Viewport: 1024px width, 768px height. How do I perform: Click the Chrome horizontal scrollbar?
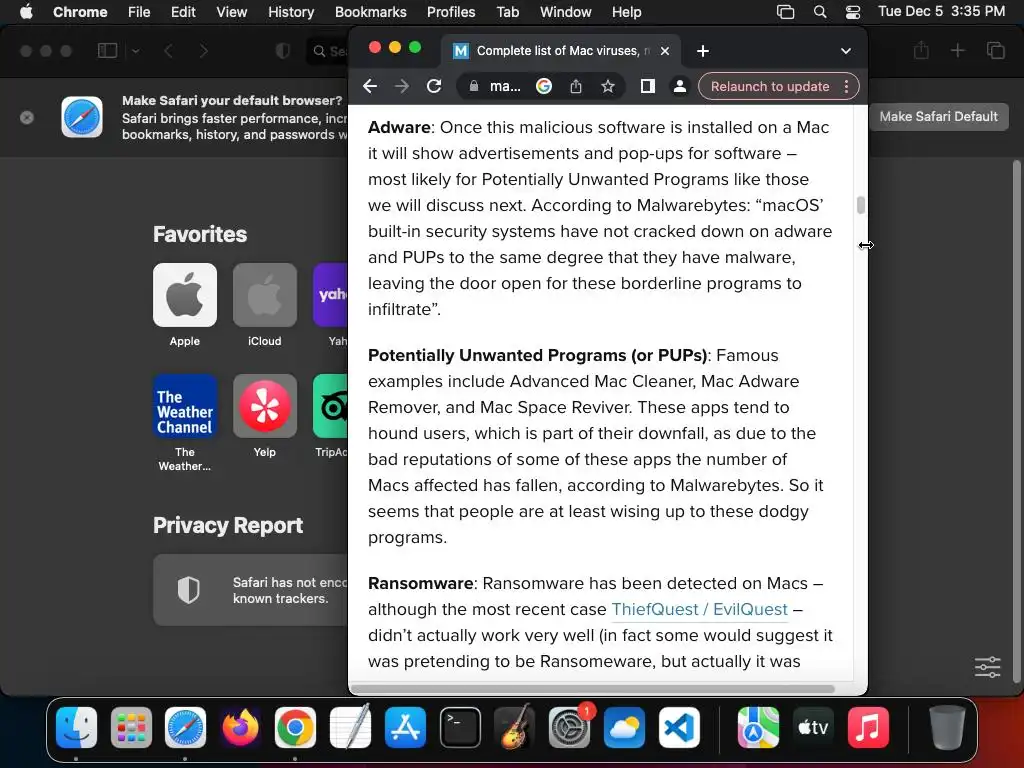[x=594, y=689]
